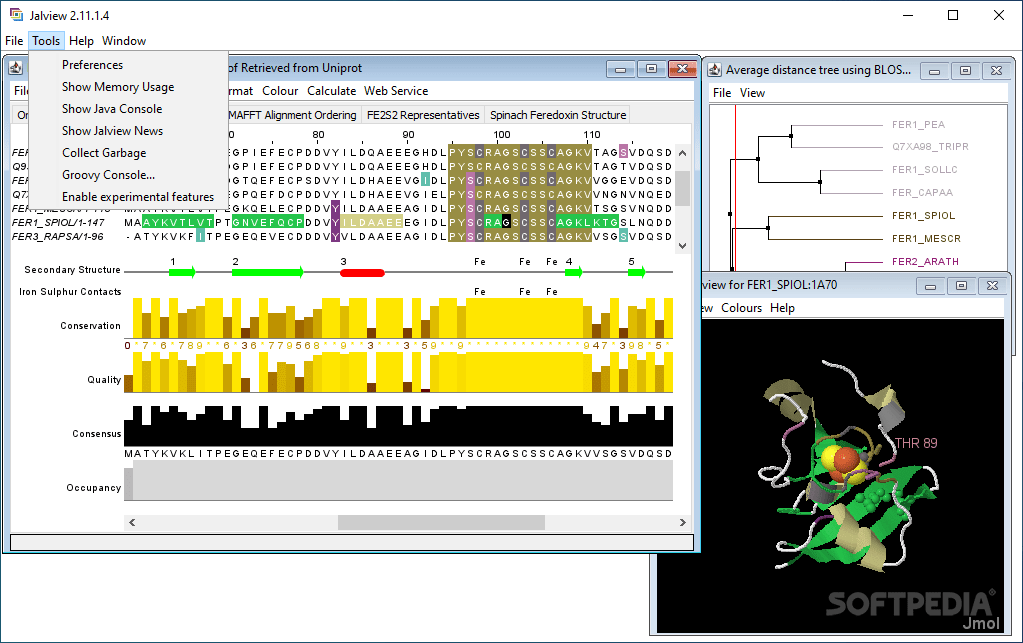1023x643 pixels.
Task: Open the Web Service menu
Action: click(396, 91)
